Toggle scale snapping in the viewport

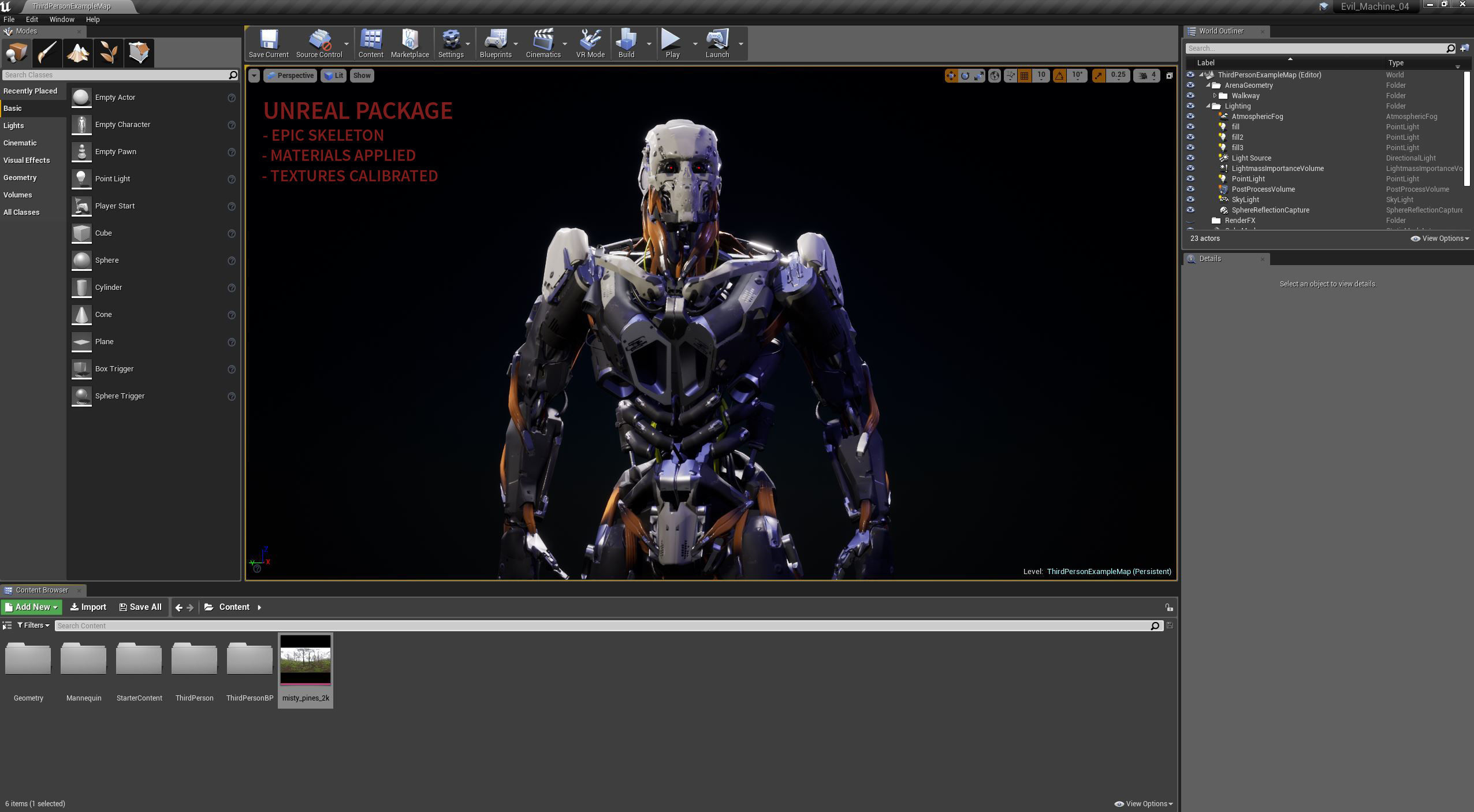[1099, 76]
